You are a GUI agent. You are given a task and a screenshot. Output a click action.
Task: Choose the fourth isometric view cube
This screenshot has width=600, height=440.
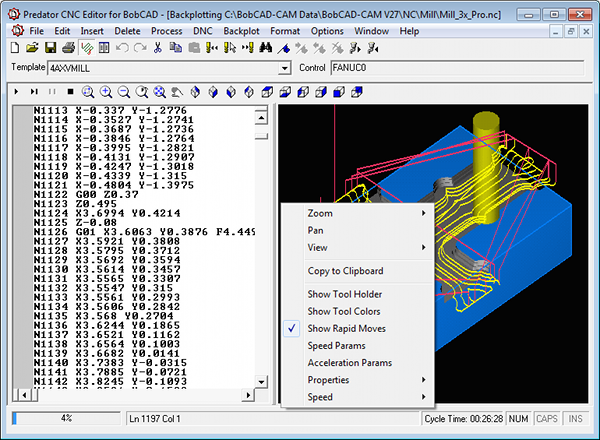coord(249,92)
